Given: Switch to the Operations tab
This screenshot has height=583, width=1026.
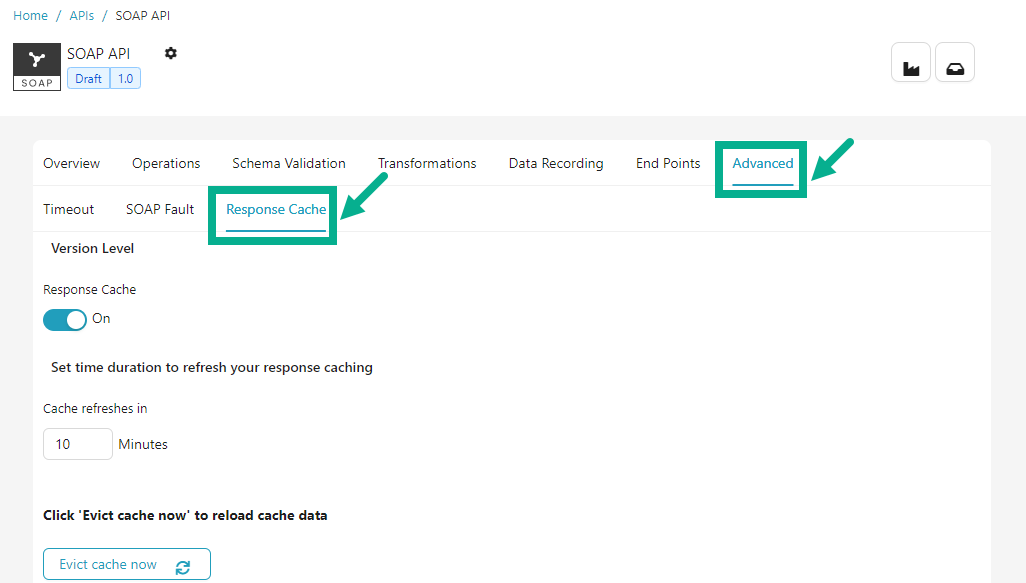Looking at the screenshot, I should point(166,163).
